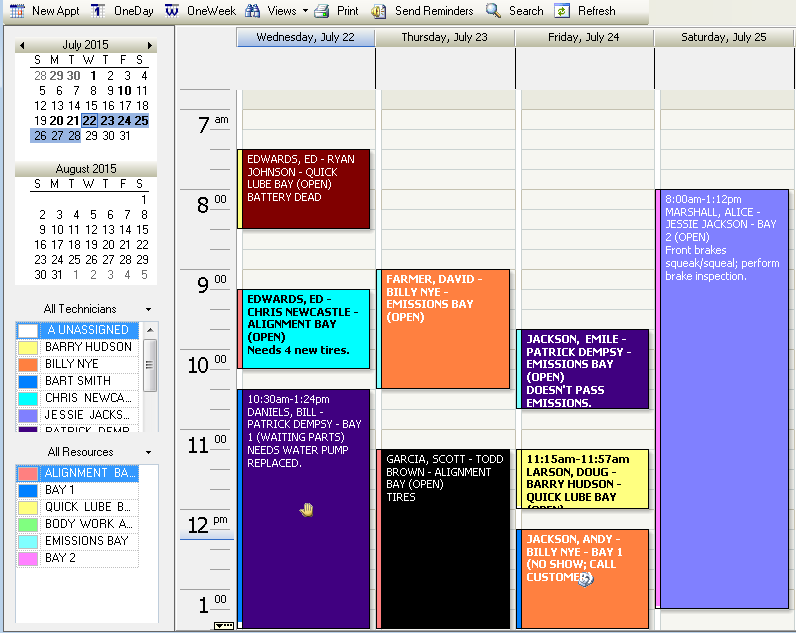Open the Marshall, Alice appointment on Saturday
The image size is (796, 633).
pos(724,400)
